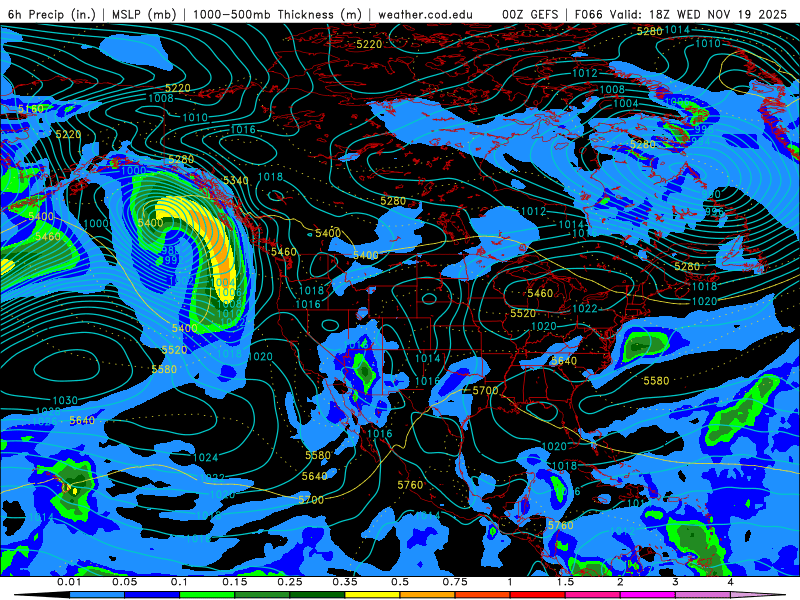Select the dark green 0.25 legend swatch
Screen dimensions: 800x600
[317, 595]
